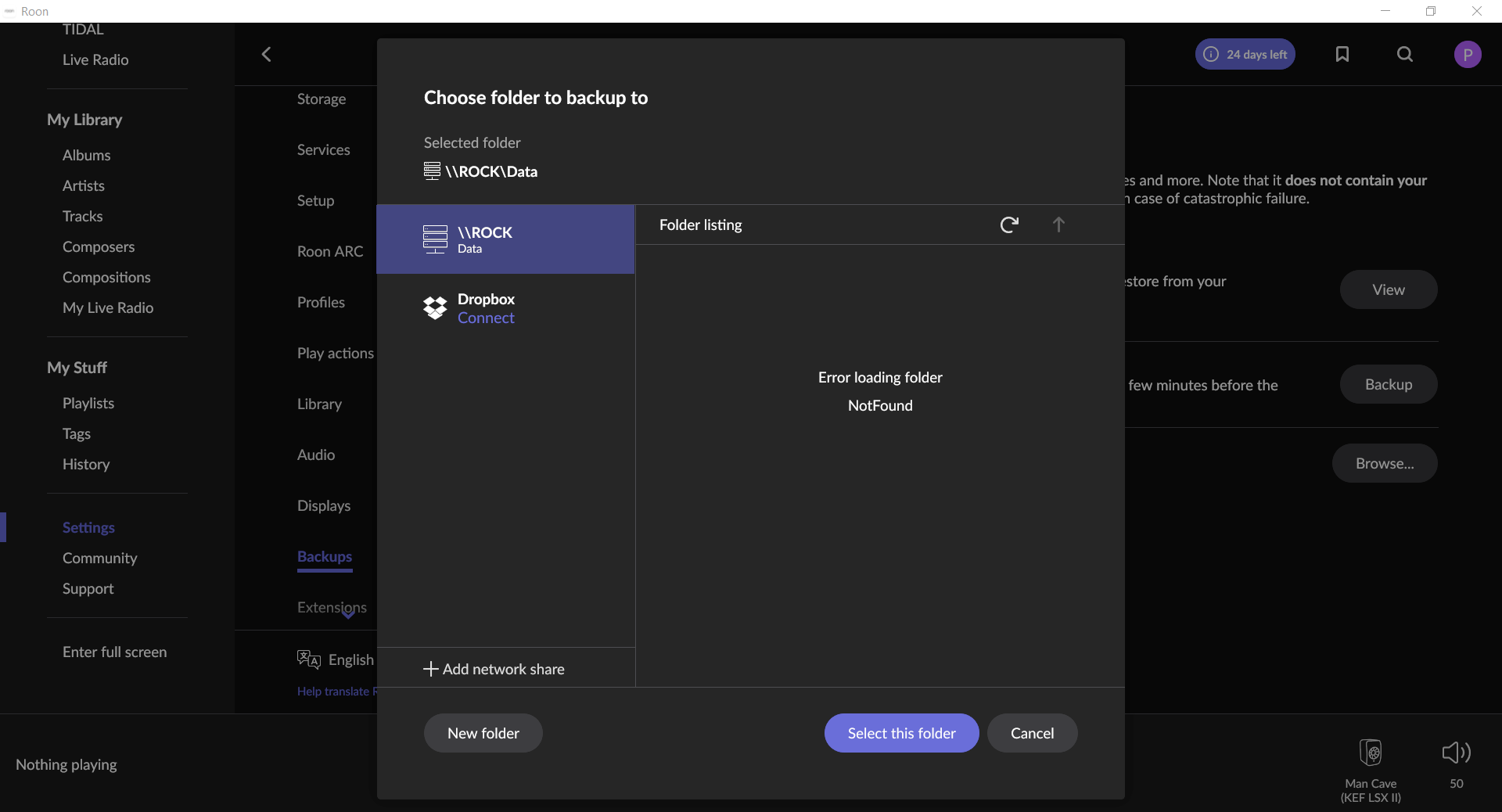The height and width of the screenshot is (812, 1502).
Task: Click the Help translate link
Action: pos(336,692)
